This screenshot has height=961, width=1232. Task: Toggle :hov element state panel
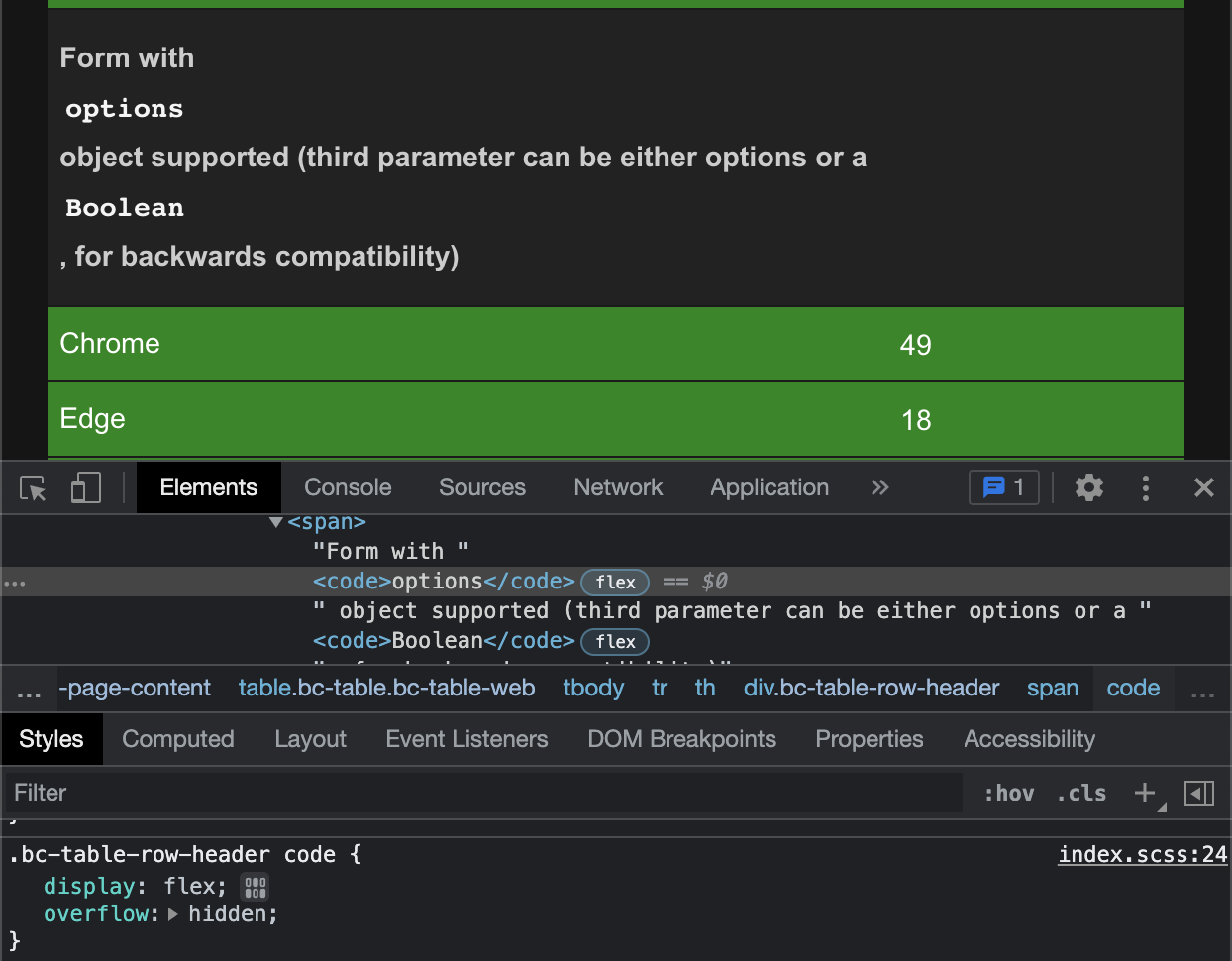[1009, 794]
